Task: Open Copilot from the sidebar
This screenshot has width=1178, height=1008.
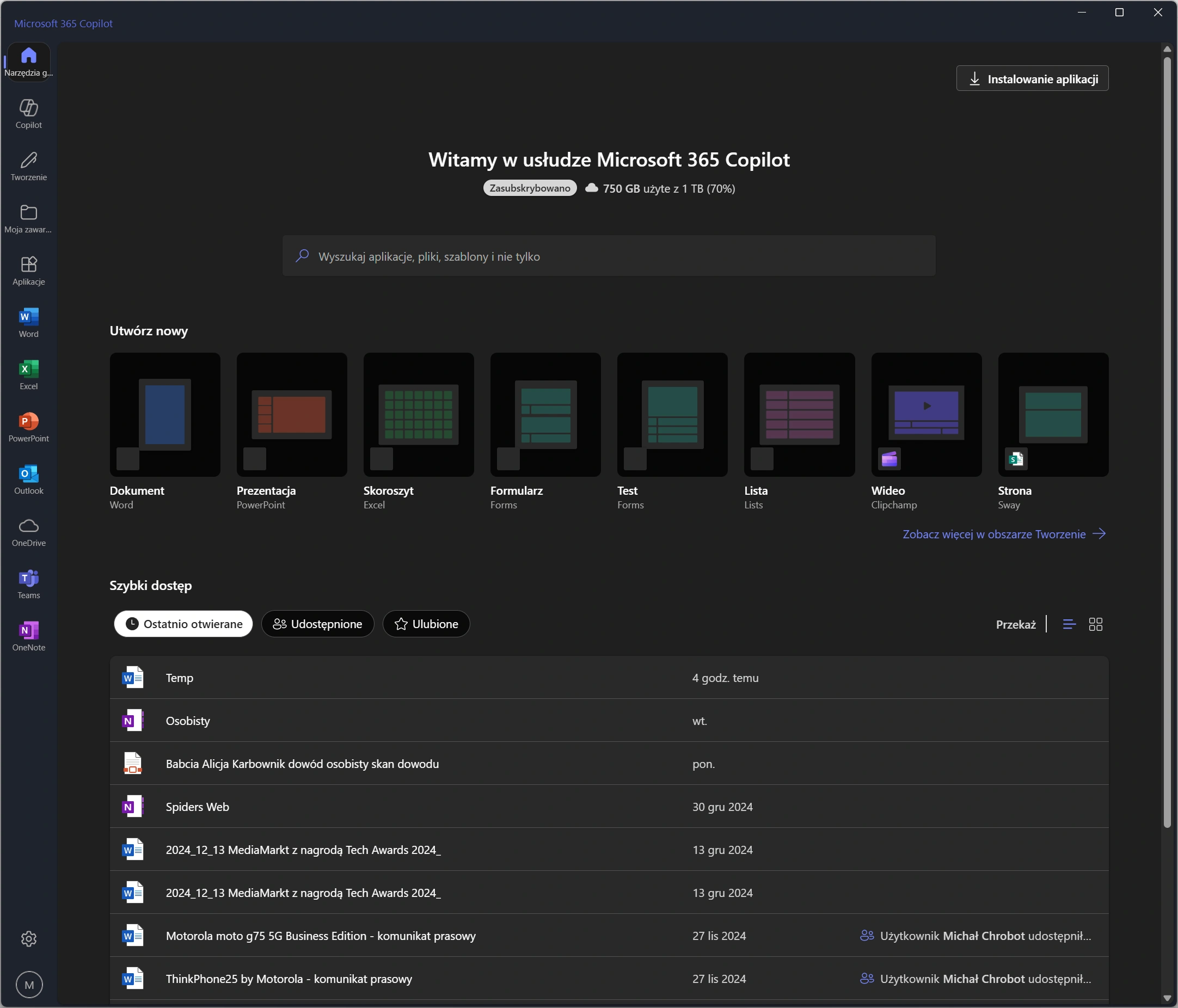Action: (x=28, y=114)
